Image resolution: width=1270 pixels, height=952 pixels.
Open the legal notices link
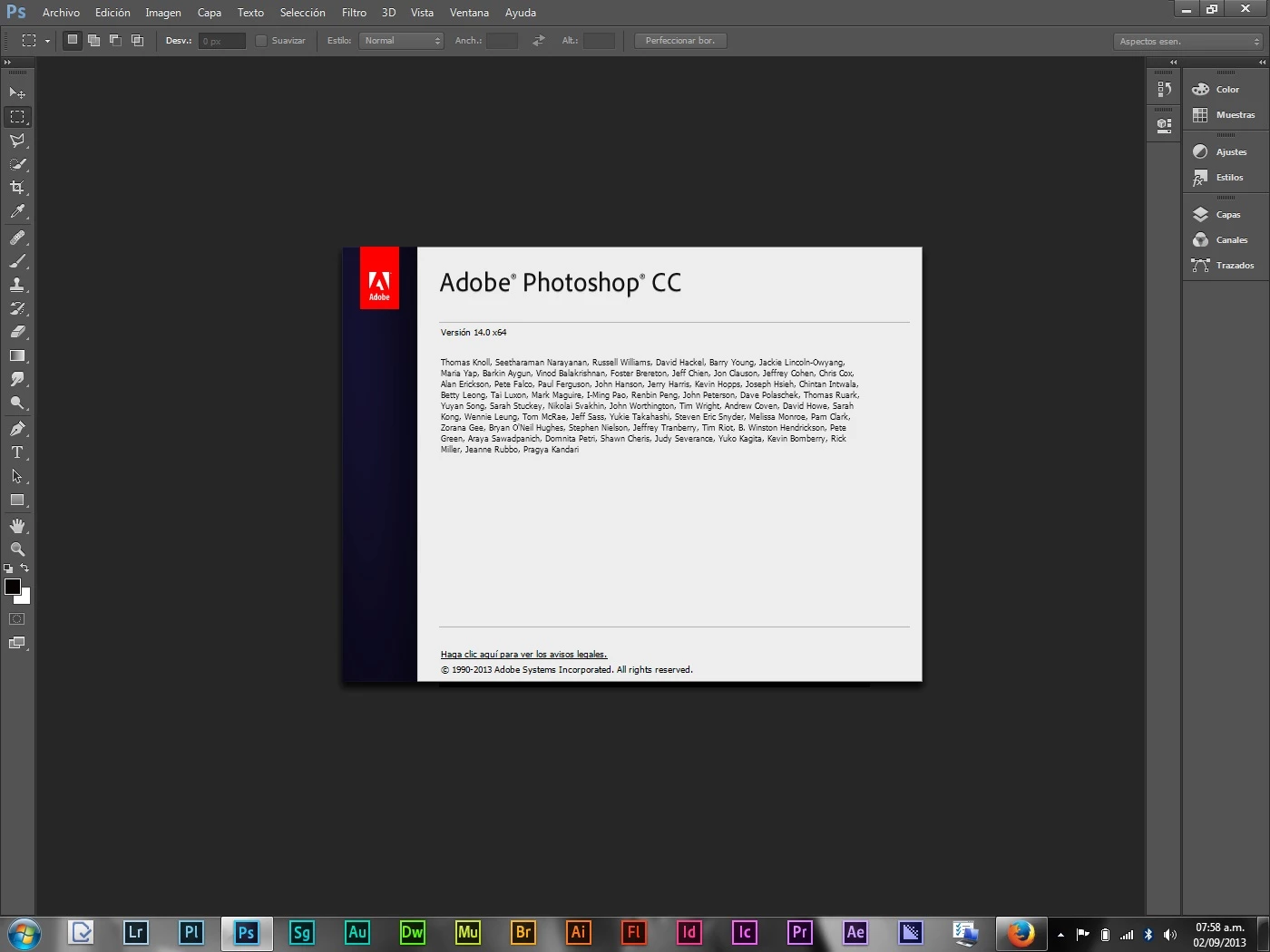pos(523,655)
